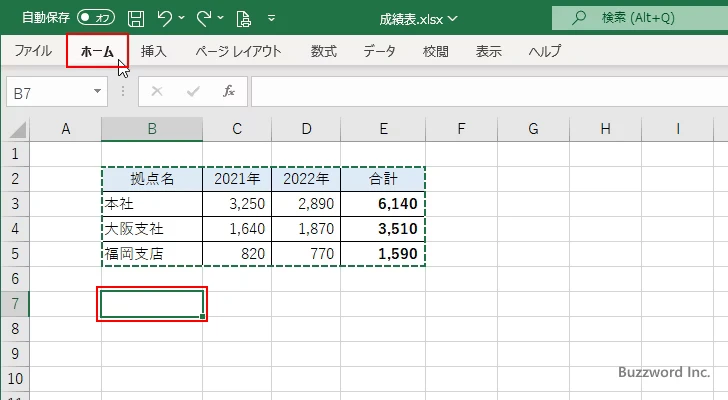
Task: Click the formula bar Cancel X icon
Action: (157, 91)
